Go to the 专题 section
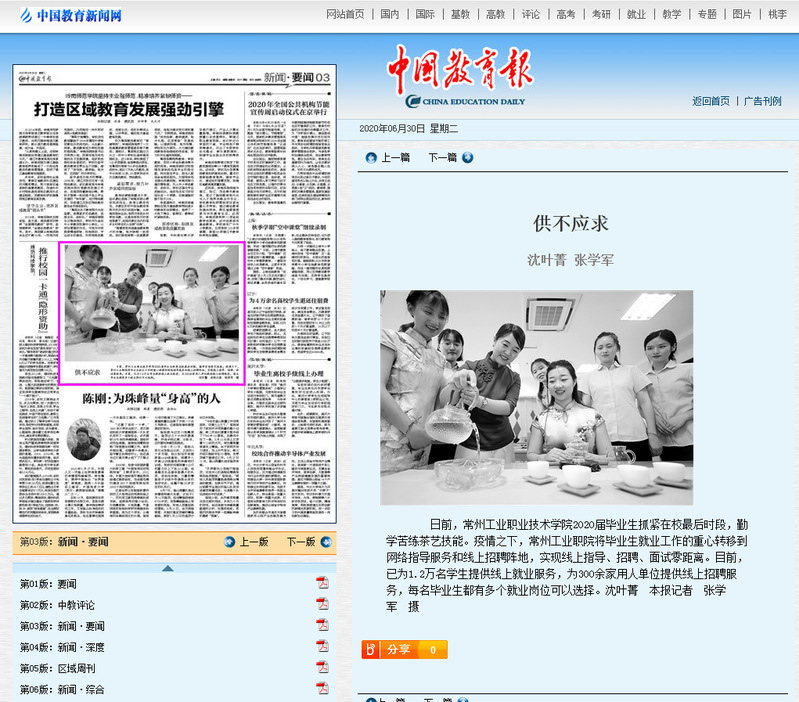Image resolution: width=799 pixels, height=702 pixels. (707, 14)
